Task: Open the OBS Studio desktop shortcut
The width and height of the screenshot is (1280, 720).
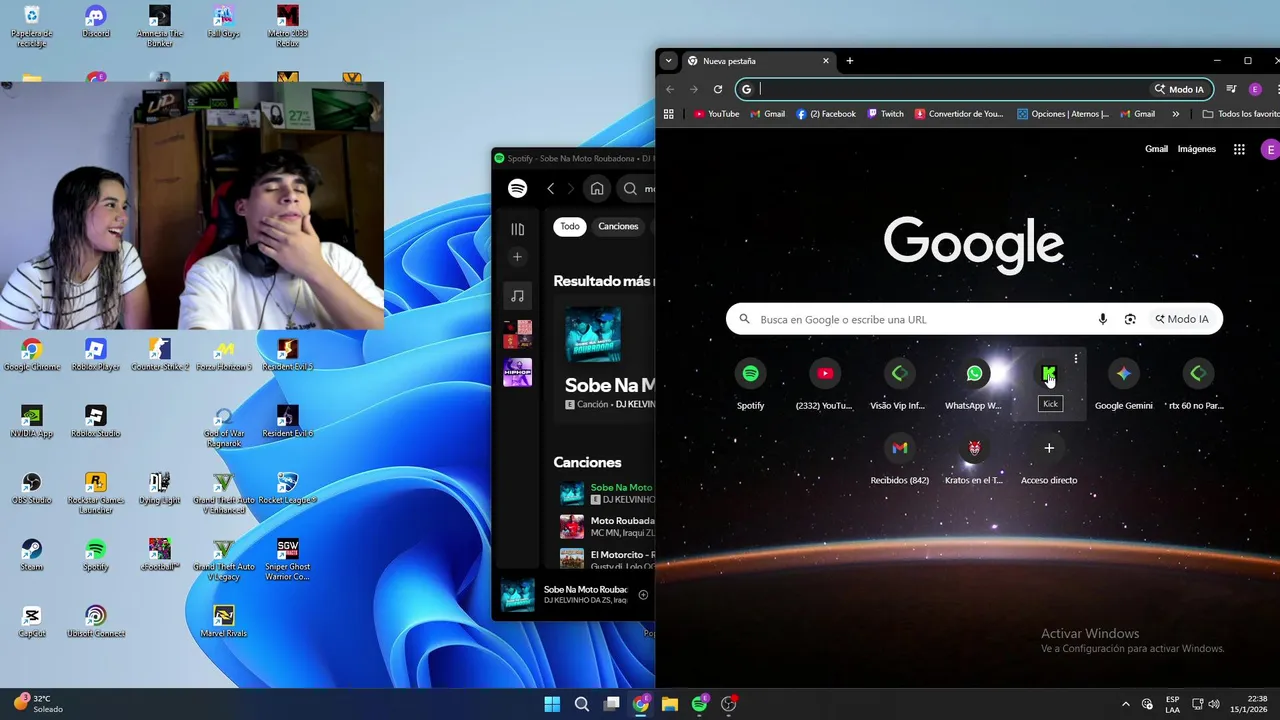Action: point(31,488)
